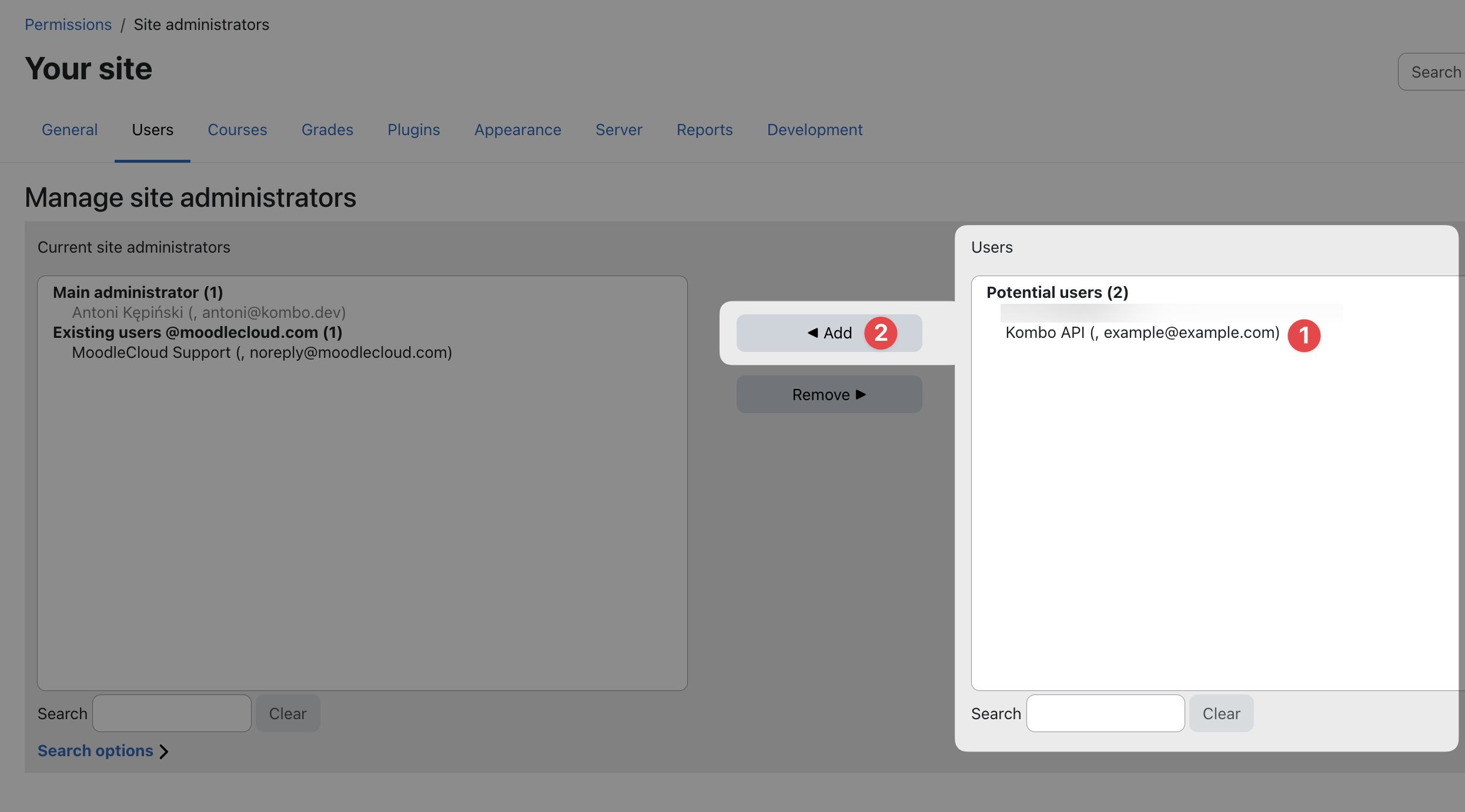Open the Grades tab
1465x812 pixels.
[327, 130]
